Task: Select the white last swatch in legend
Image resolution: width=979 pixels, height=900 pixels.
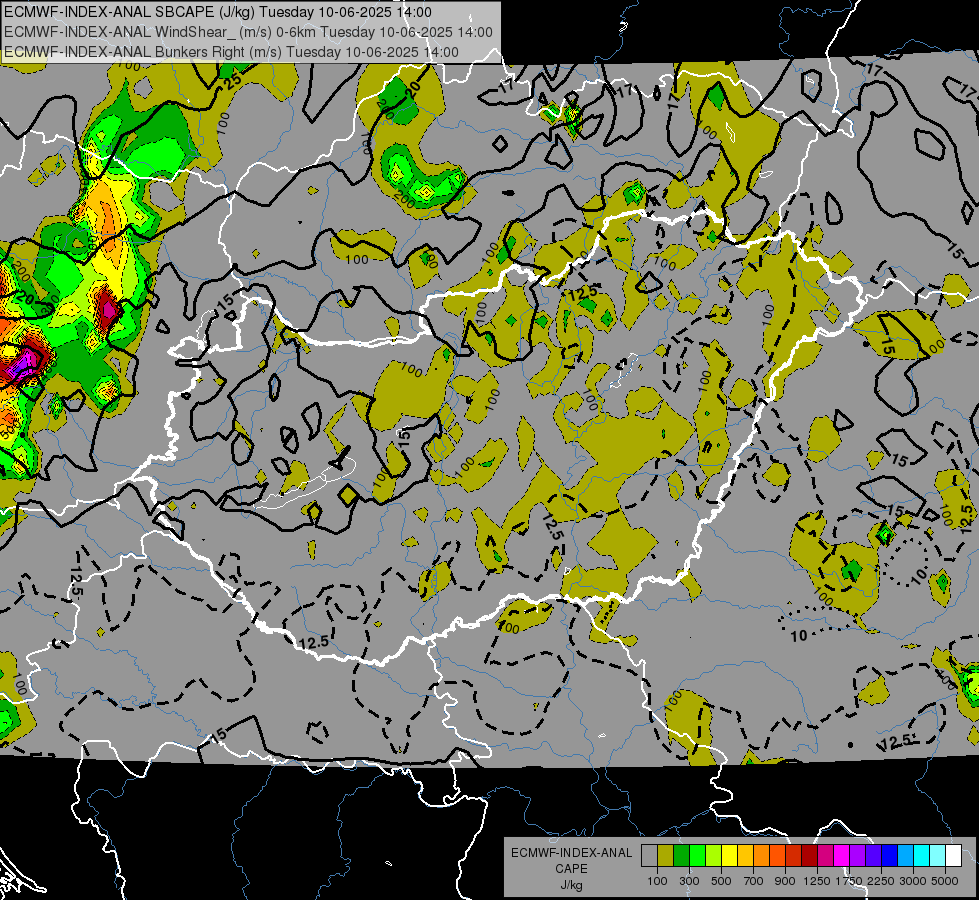Action: [954, 855]
